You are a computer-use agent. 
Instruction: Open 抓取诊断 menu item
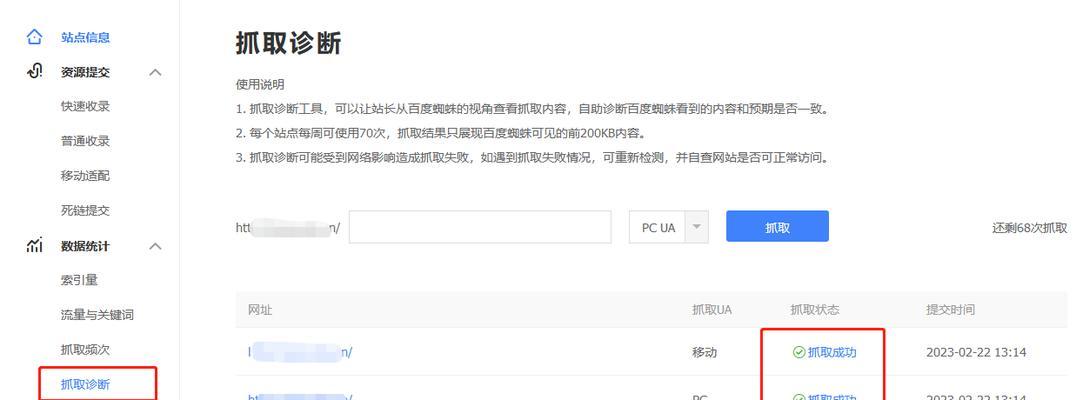pyautogui.click(x=85, y=384)
